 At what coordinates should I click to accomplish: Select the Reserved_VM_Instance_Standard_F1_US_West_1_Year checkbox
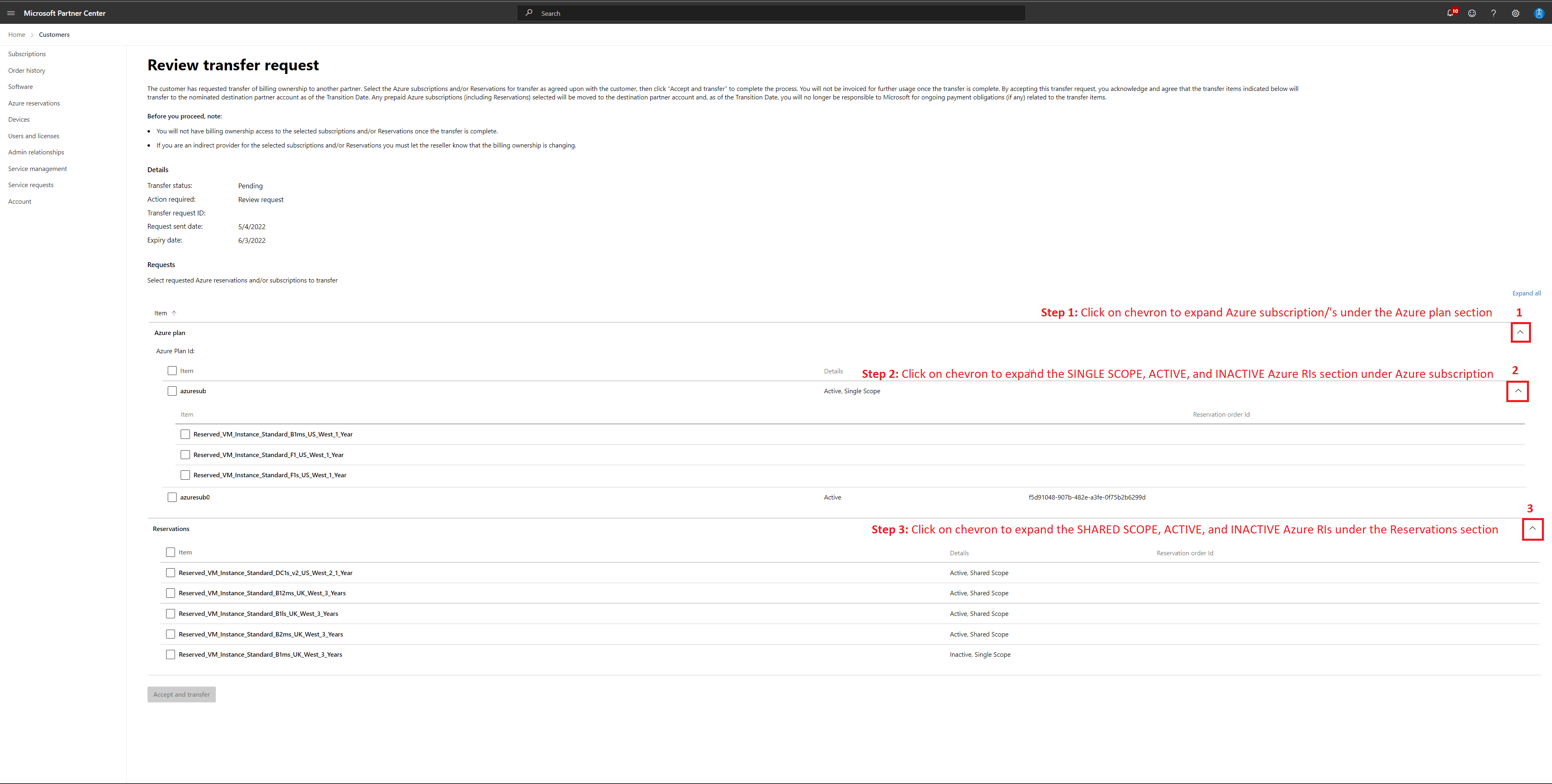click(x=186, y=455)
